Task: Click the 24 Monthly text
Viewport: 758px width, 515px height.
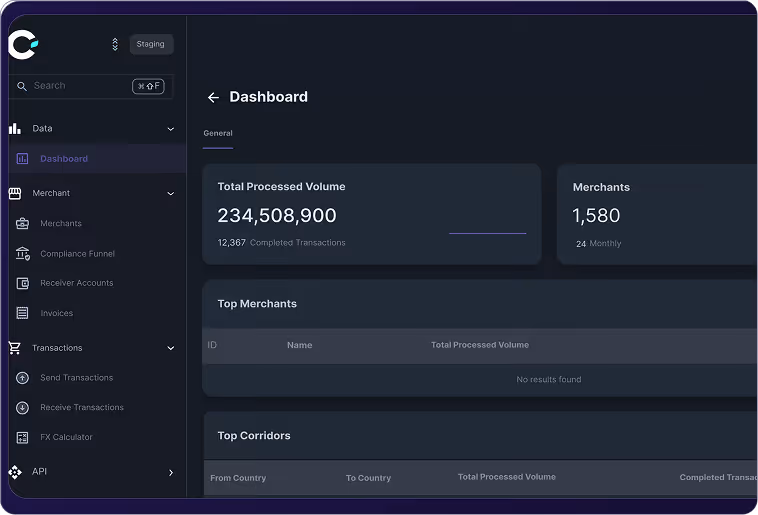Action: pyautogui.click(x=598, y=244)
